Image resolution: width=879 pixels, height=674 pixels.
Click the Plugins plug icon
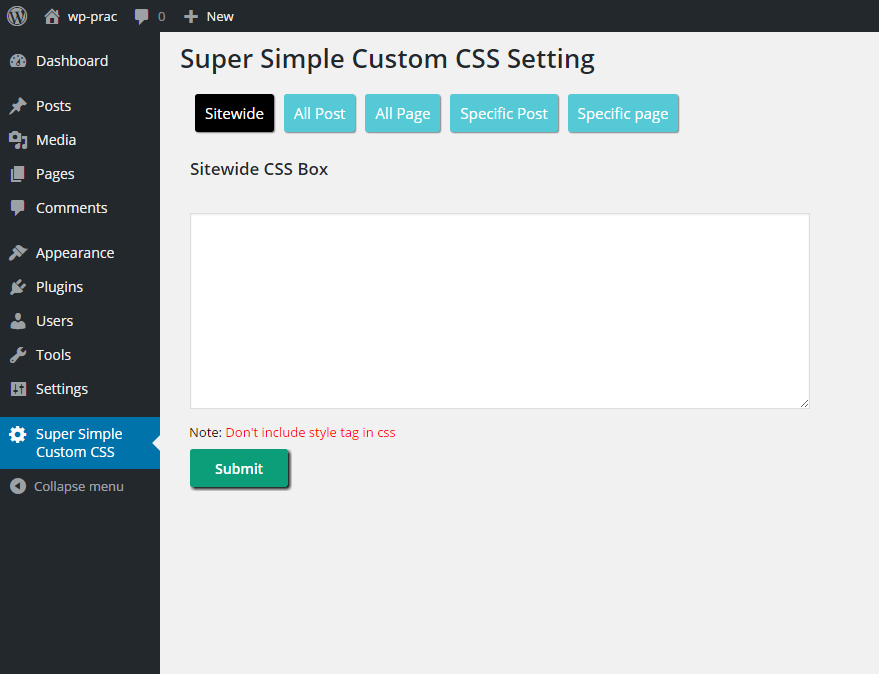click(x=18, y=287)
